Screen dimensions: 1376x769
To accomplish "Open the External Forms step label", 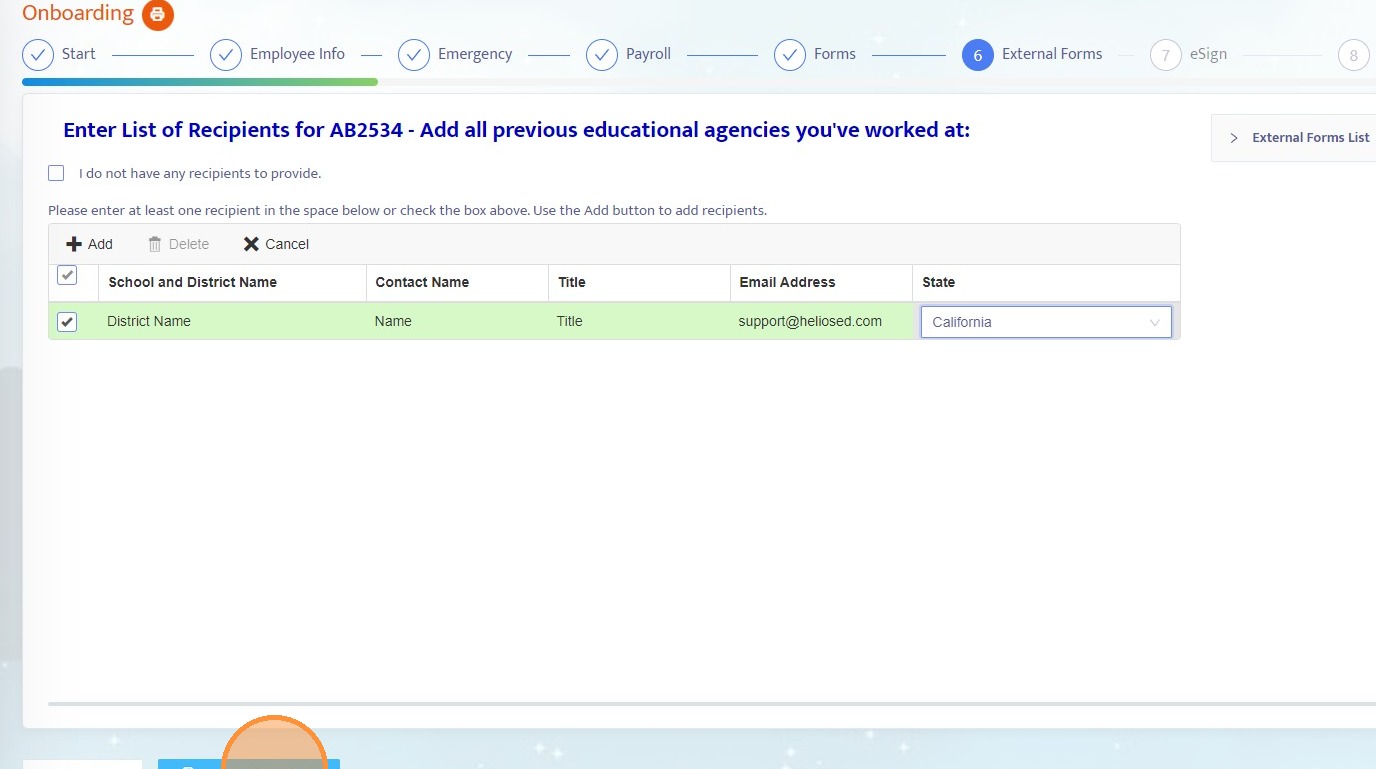I will tap(1052, 54).
